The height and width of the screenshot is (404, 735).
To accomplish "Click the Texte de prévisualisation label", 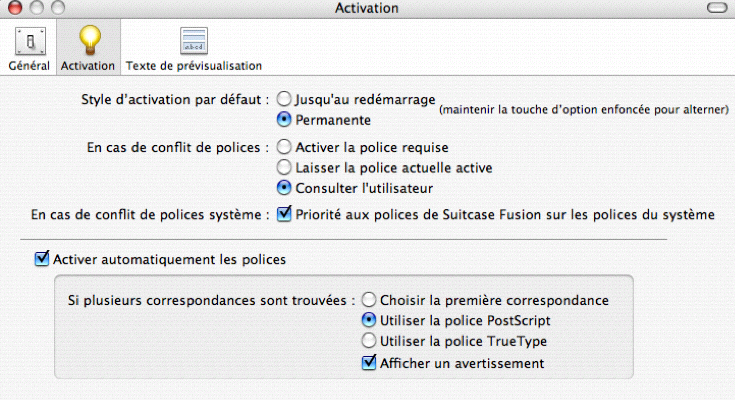I will pos(194,66).
